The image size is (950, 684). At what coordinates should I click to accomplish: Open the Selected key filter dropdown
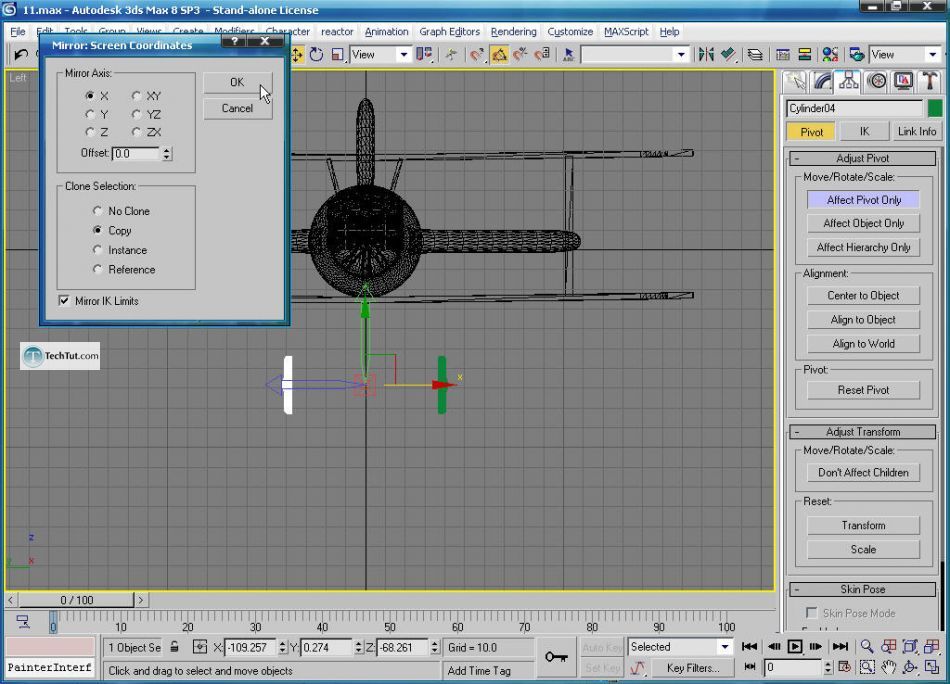pyautogui.click(x=725, y=646)
